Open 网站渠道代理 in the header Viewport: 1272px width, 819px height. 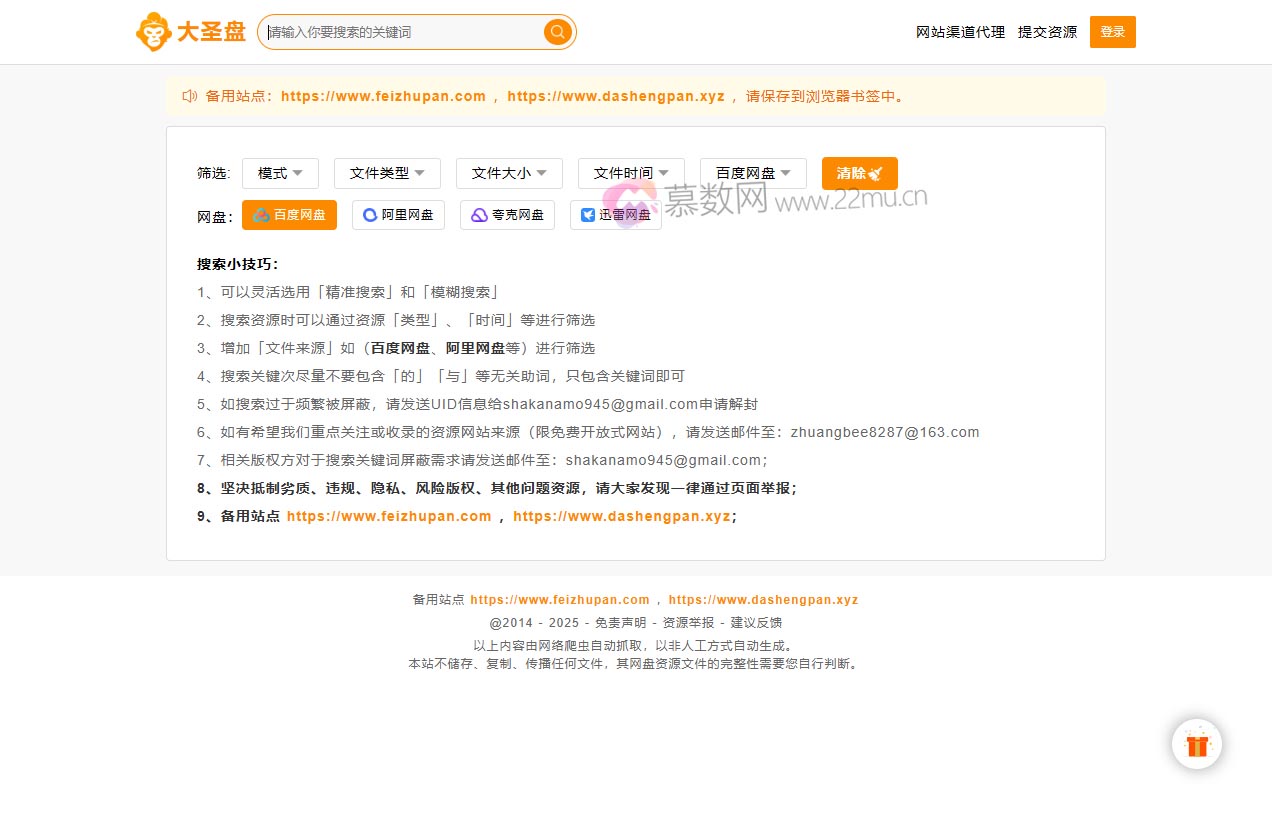pos(960,32)
